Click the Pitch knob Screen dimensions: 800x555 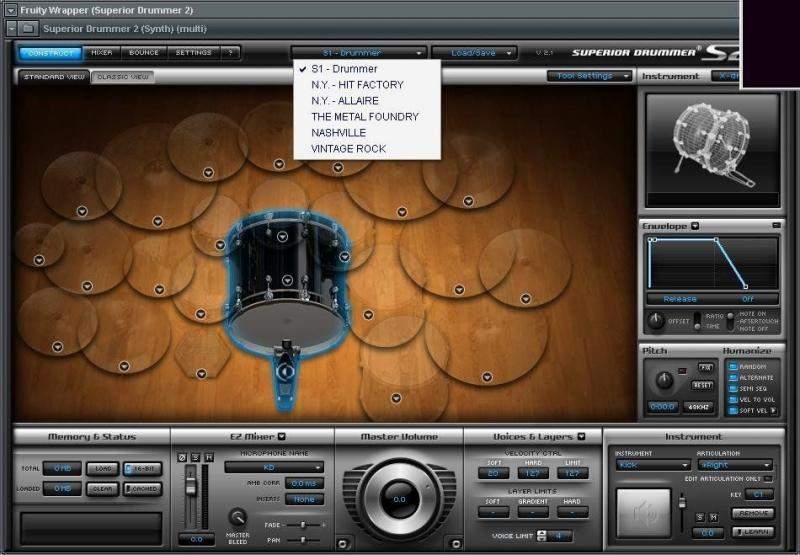(663, 380)
